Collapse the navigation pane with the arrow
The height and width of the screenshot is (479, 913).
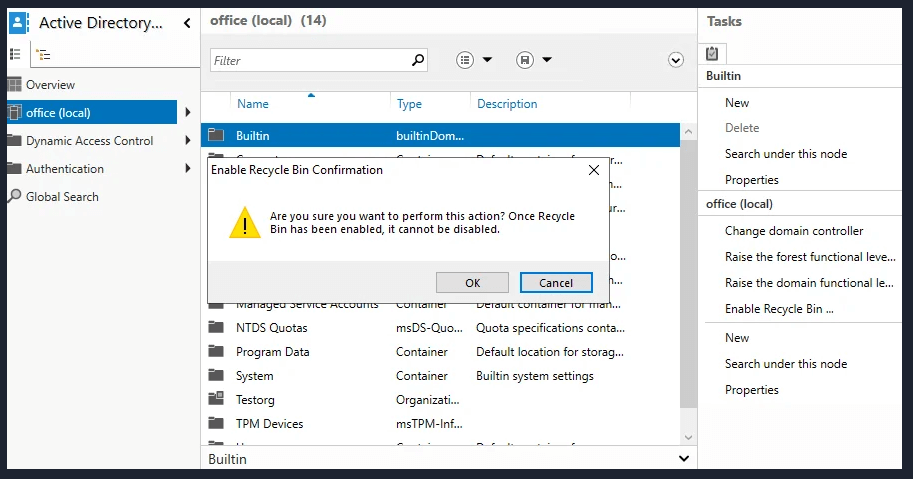click(187, 23)
